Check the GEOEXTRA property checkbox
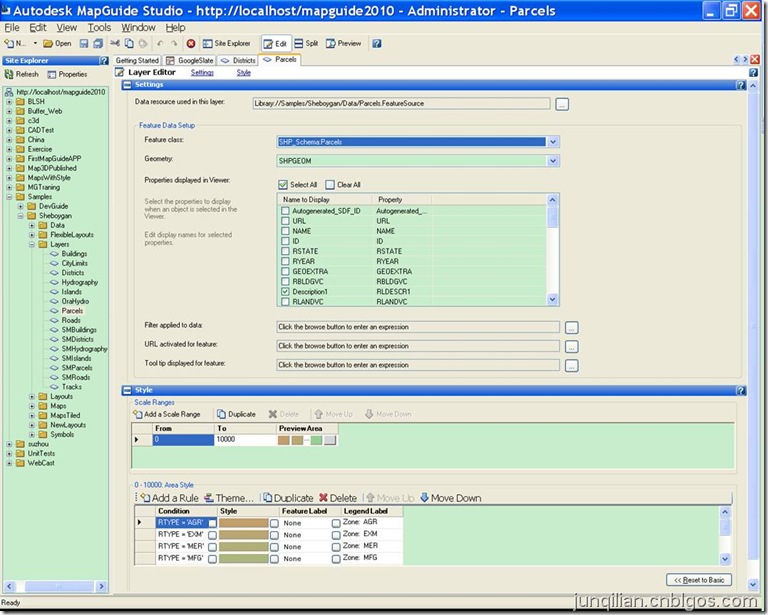The height and width of the screenshot is (615, 768). click(x=285, y=271)
